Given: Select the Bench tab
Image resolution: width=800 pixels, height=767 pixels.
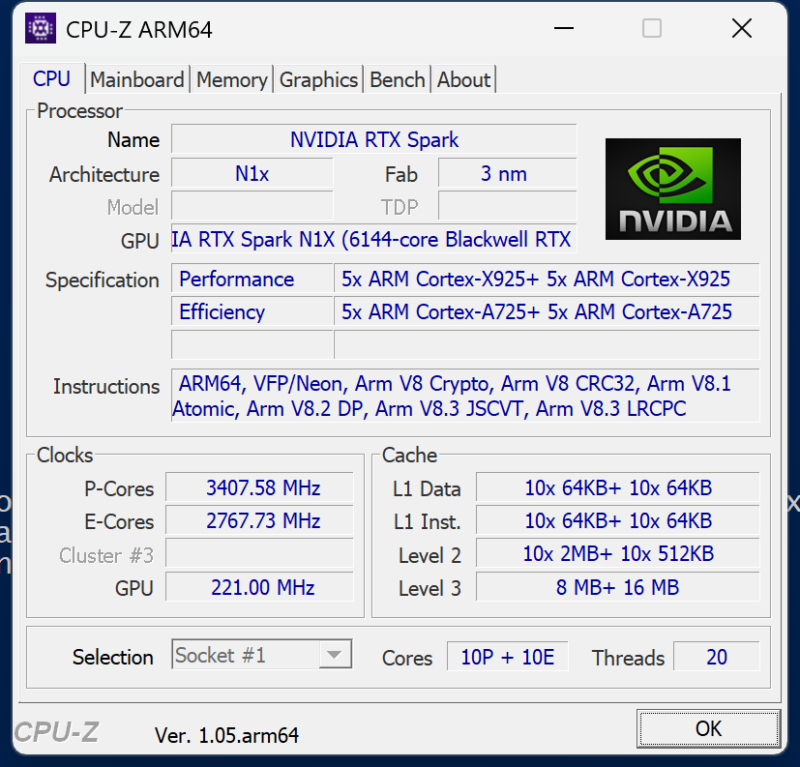Looking at the screenshot, I should [x=397, y=80].
